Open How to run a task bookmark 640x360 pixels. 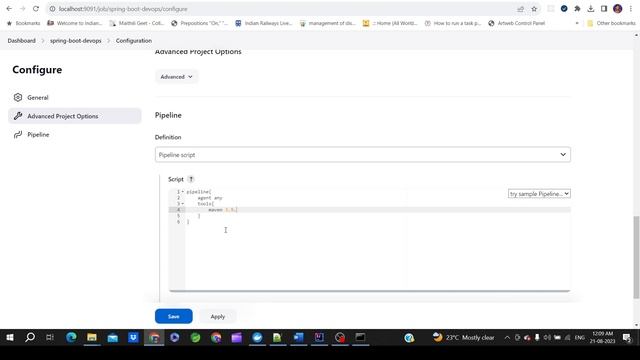click(x=453, y=23)
